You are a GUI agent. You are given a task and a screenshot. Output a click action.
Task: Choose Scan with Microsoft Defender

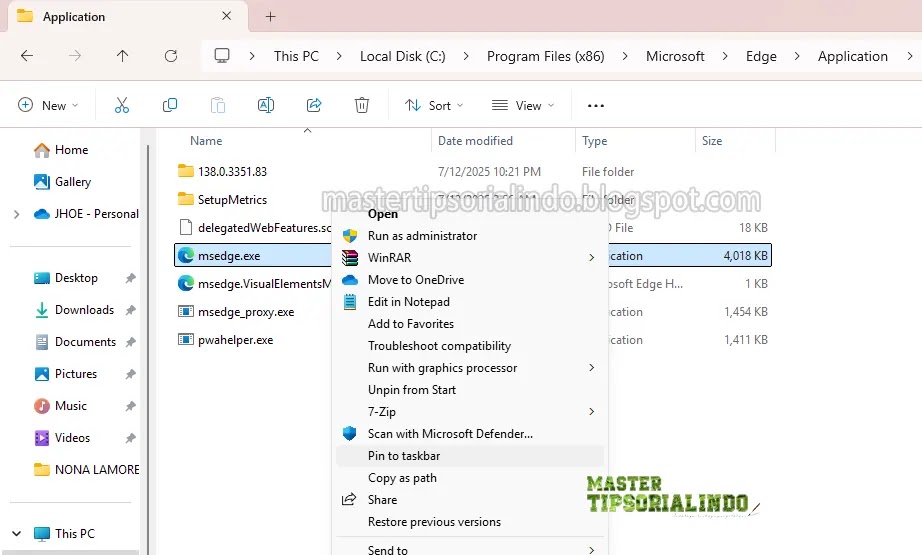pos(470,434)
